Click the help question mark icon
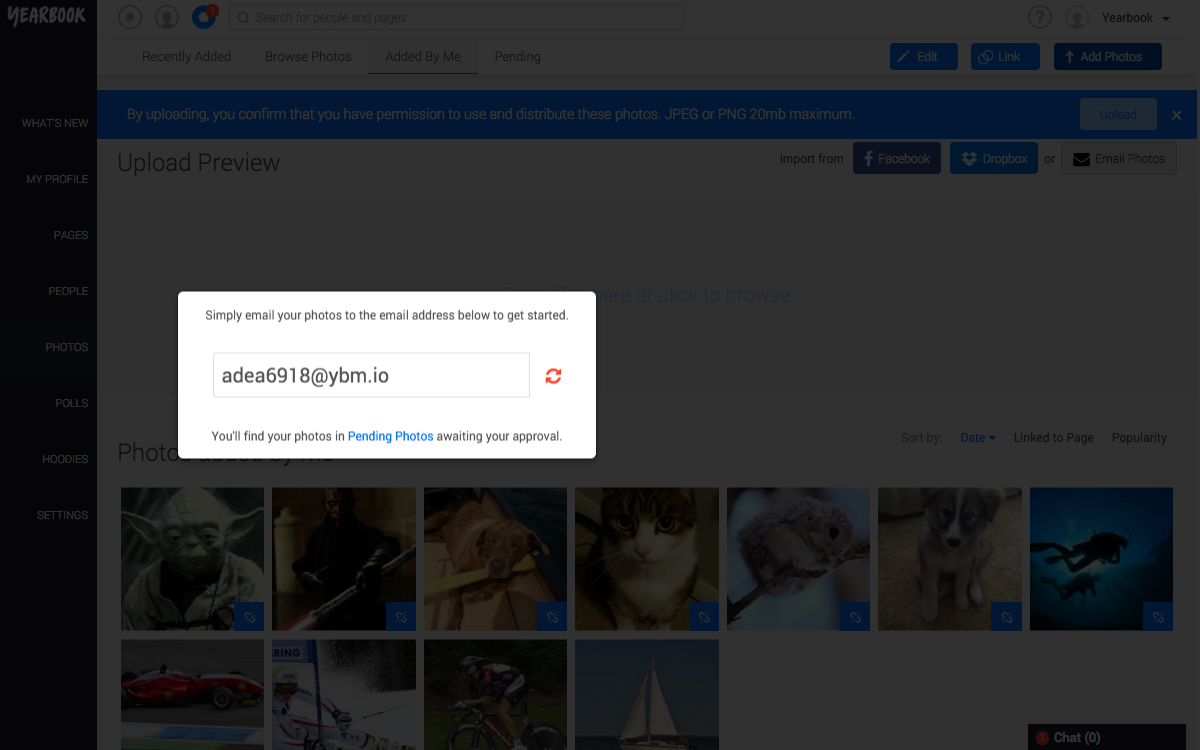1200x750 pixels. [1040, 17]
